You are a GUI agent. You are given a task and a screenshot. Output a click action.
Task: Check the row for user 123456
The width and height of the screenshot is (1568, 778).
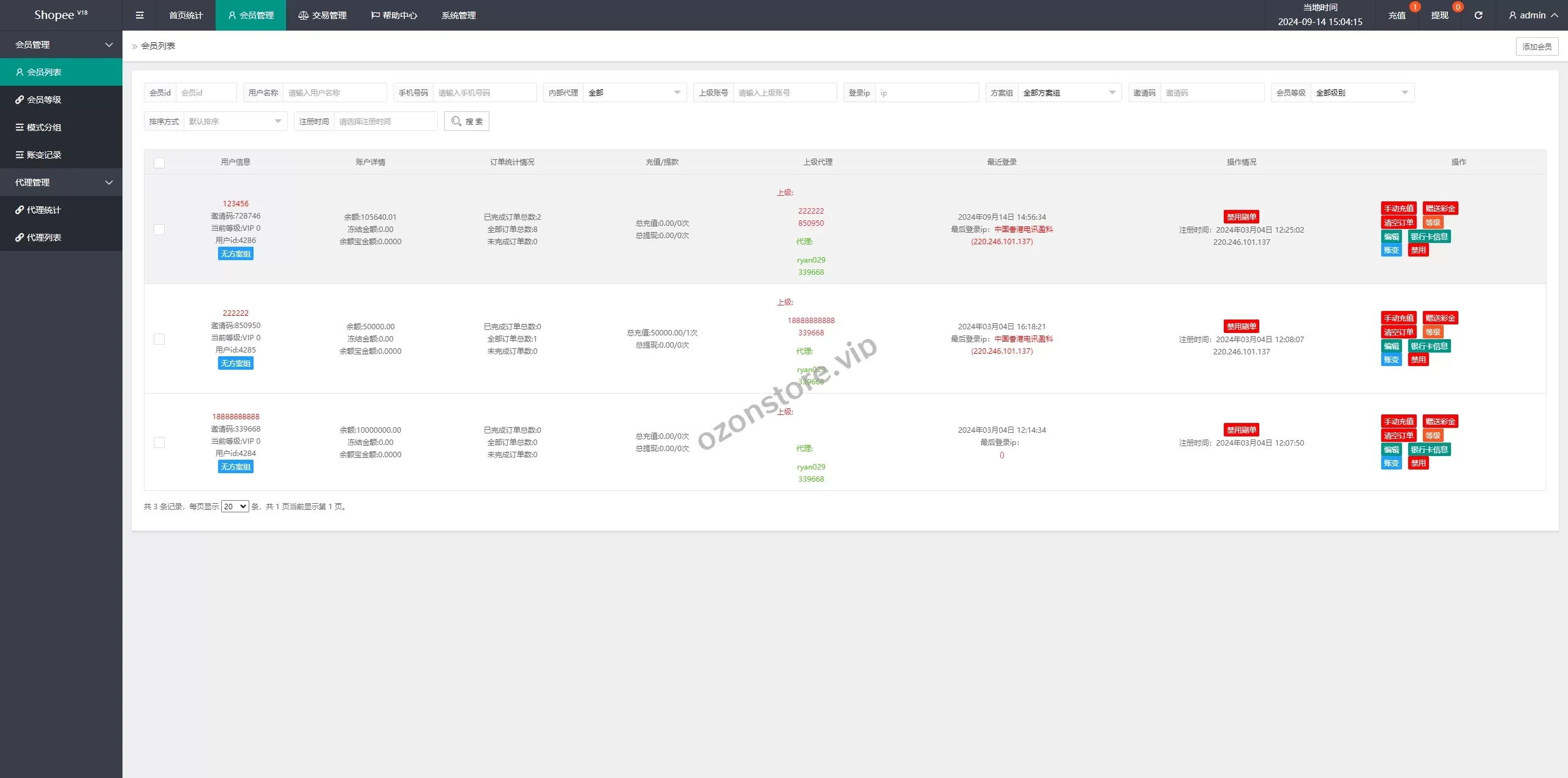159,230
